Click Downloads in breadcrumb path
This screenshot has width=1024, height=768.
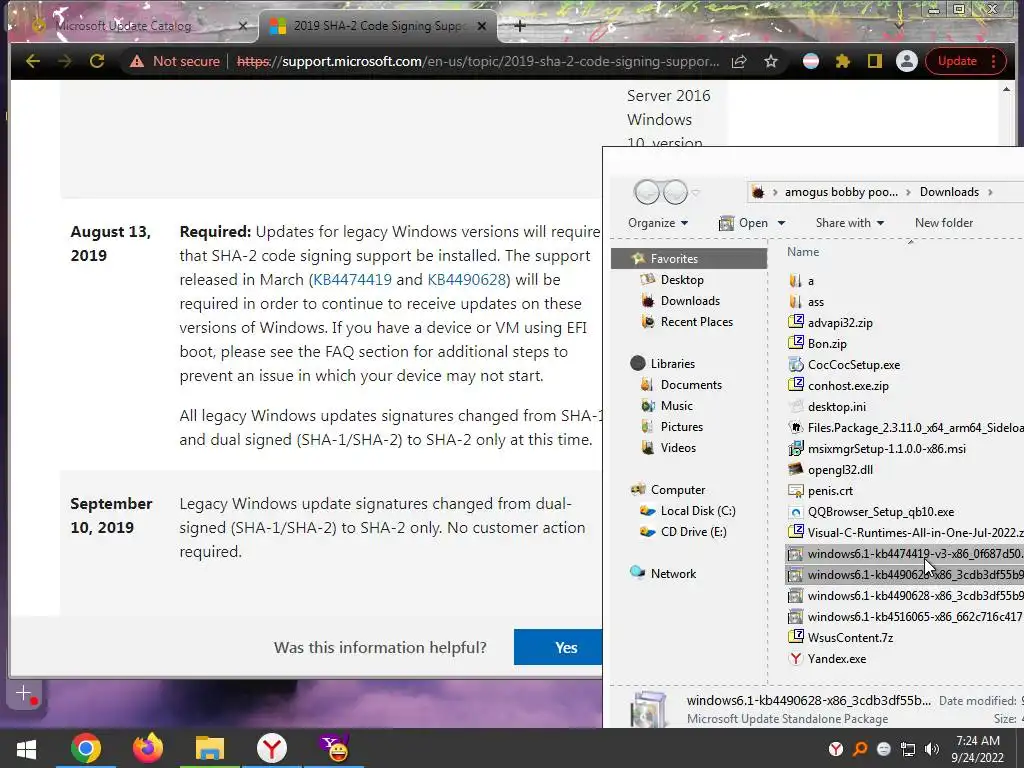[x=949, y=192]
